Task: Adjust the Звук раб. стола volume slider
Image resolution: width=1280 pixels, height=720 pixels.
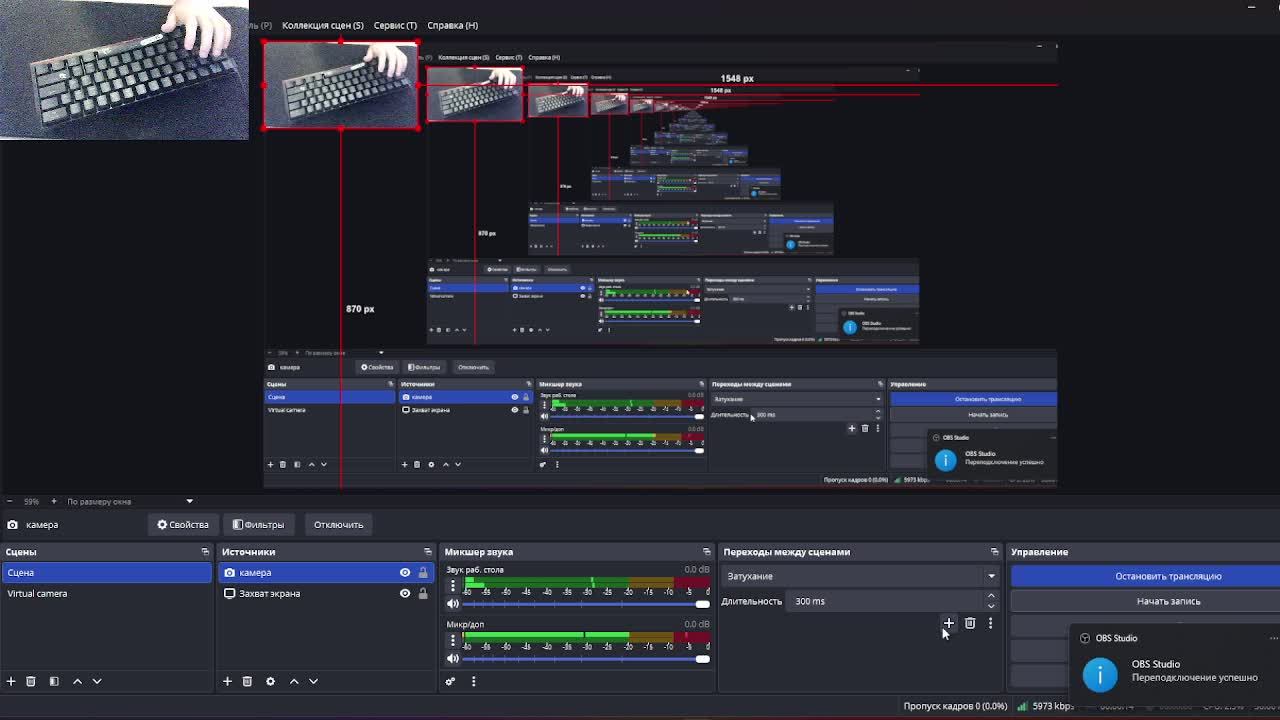Action: tap(586, 604)
